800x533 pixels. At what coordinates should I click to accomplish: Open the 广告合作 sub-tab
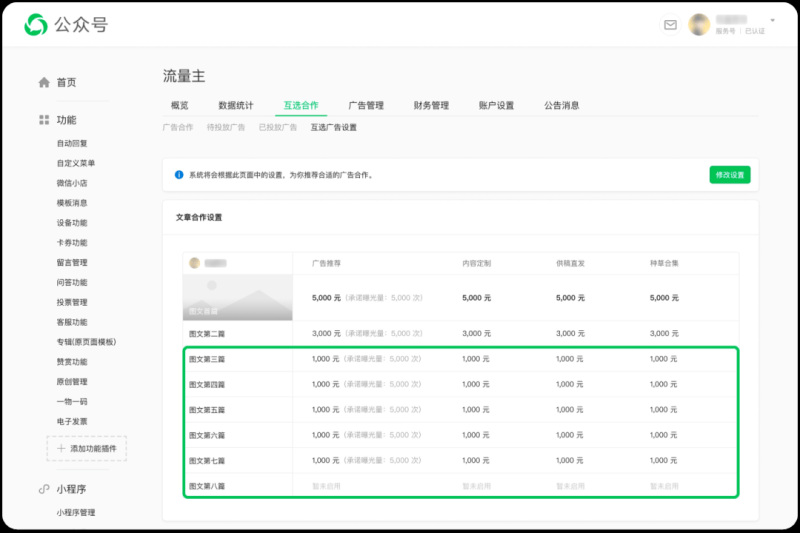(x=178, y=128)
